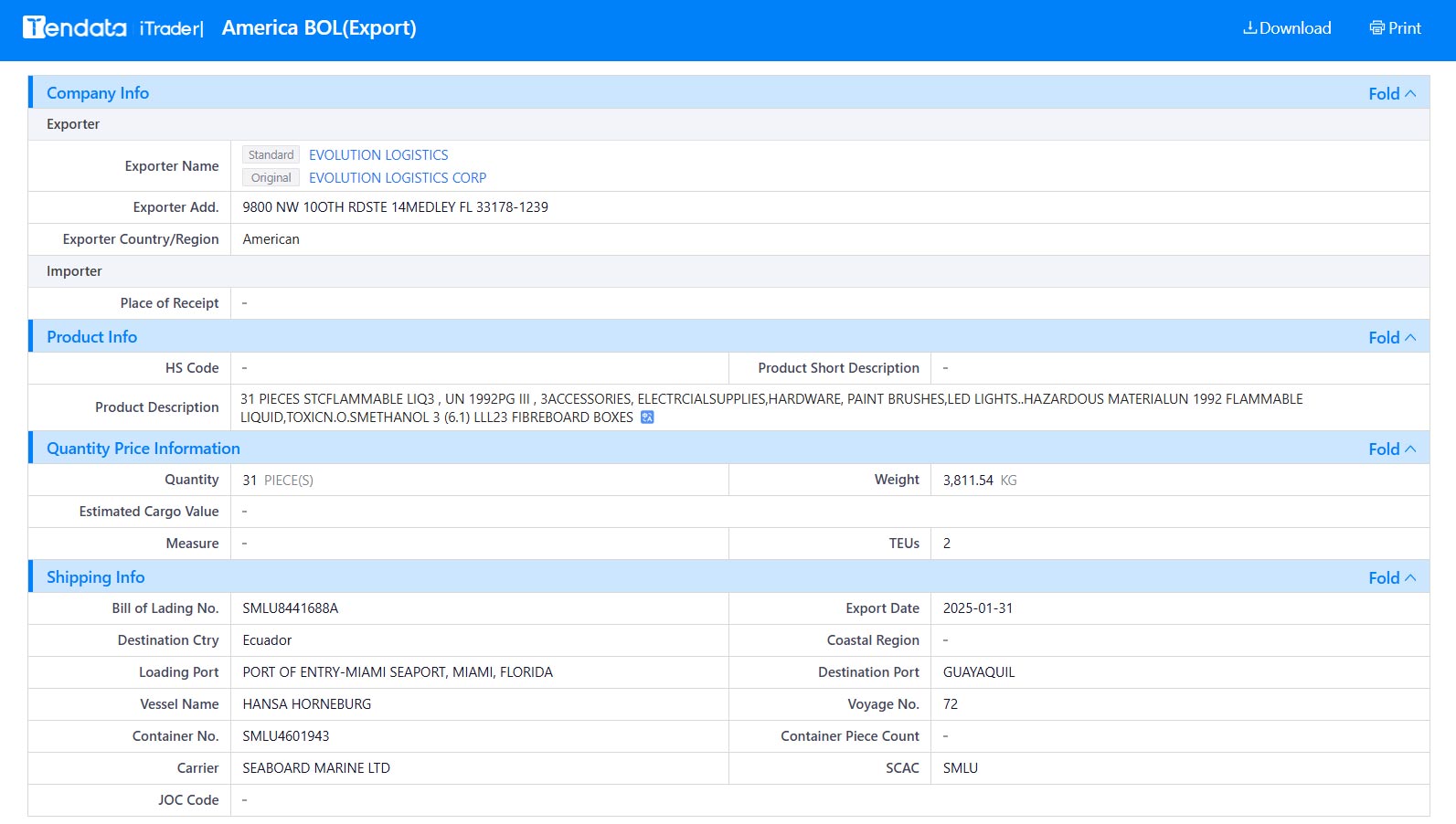Click destination port GUAYAQUIL
Image resolution: width=1456 pixels, height=824 pixels.
pyautogui.click(x=979, y=672)
